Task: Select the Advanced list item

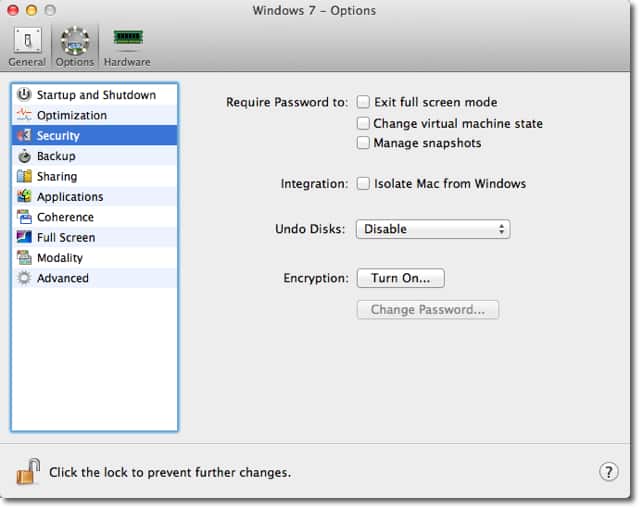Action: click(95, 278)
